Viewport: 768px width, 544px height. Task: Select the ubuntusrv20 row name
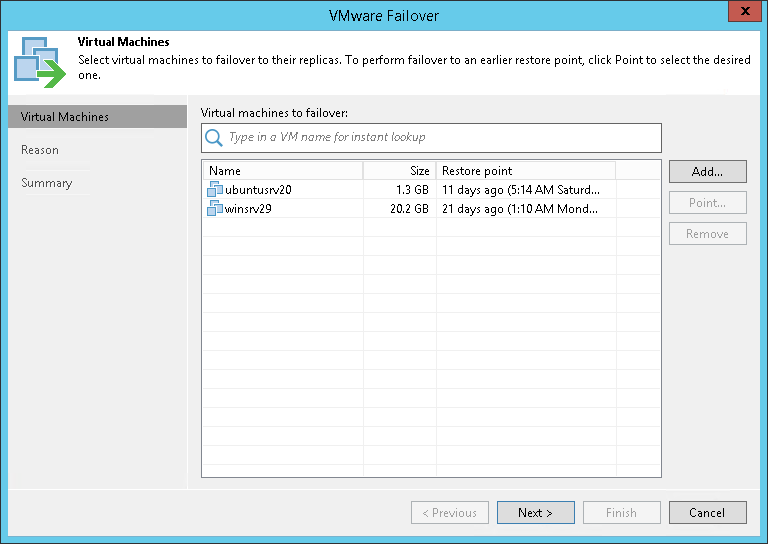[258, 189]
